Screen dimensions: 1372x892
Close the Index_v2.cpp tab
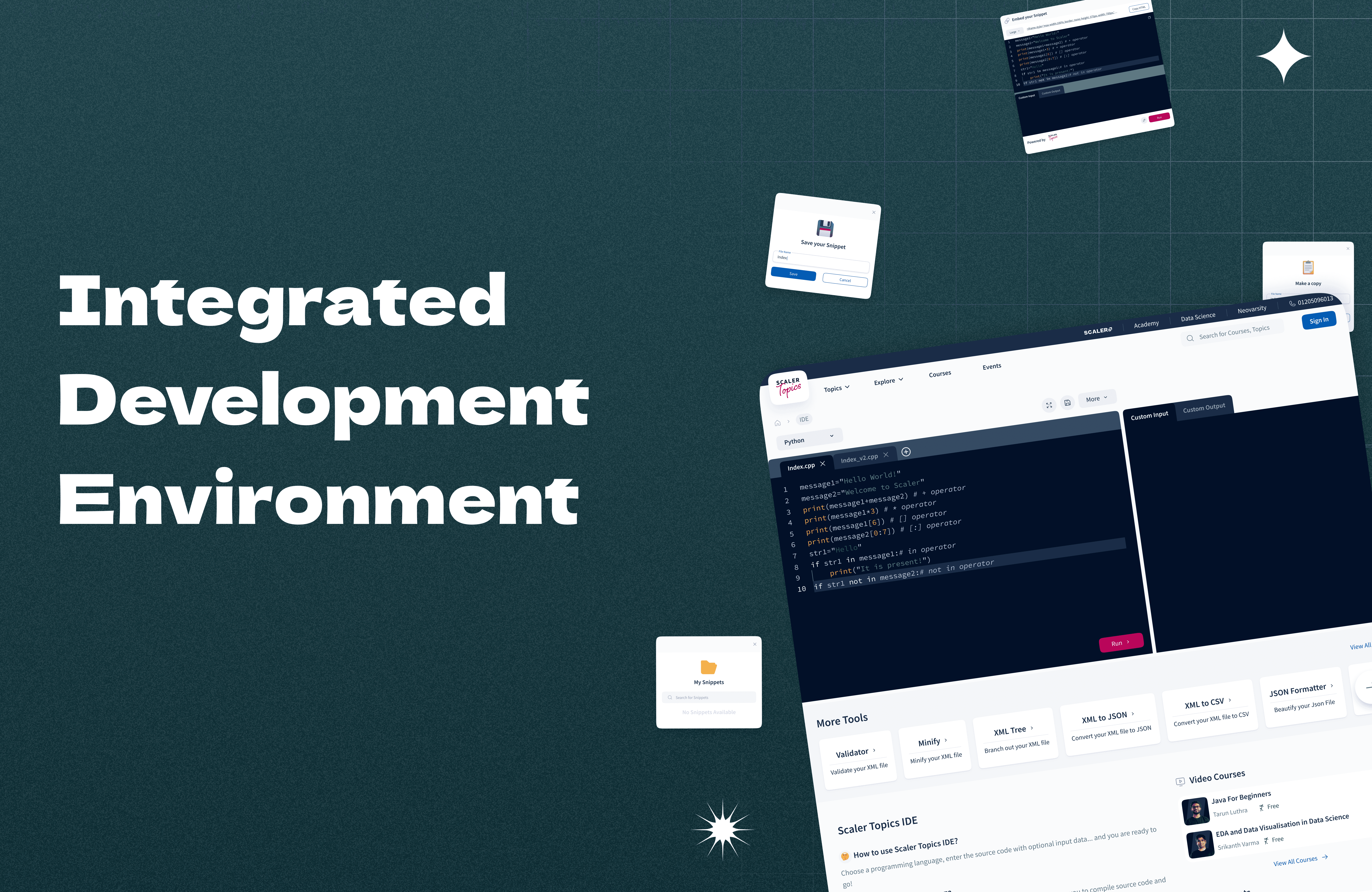coord(886,455)
